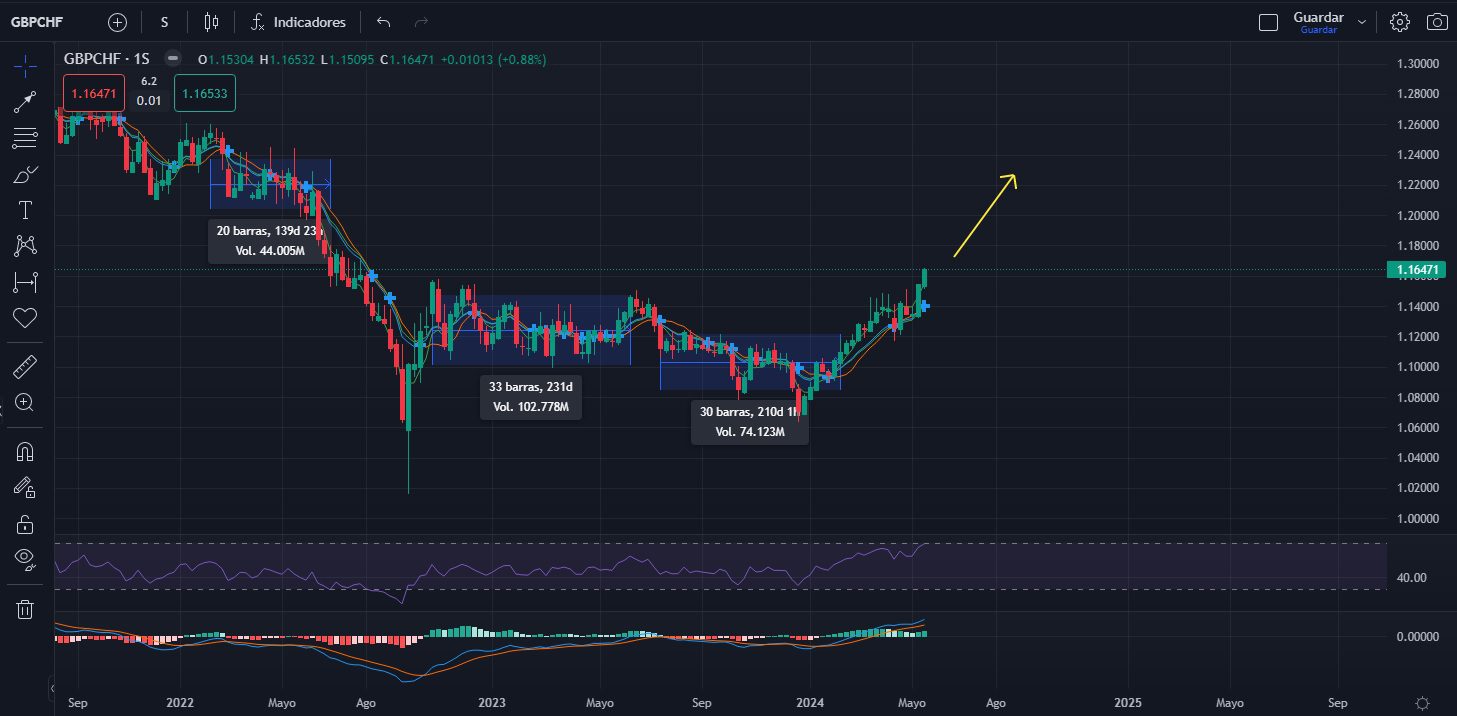Open the Fibonacci and Gann tools
The width and height of the screenshot is (1457, 716).
(x=25, y=138)
